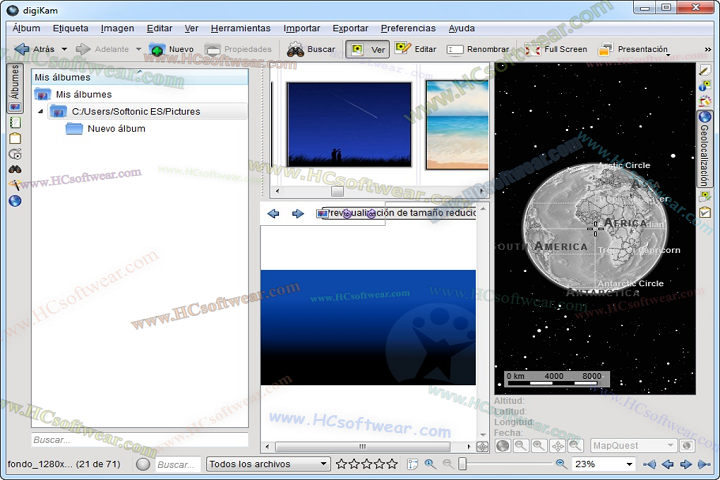720x480 pixels.
Task: Select the binoculars search icon in left sidebar
Action: coord(15,169)
